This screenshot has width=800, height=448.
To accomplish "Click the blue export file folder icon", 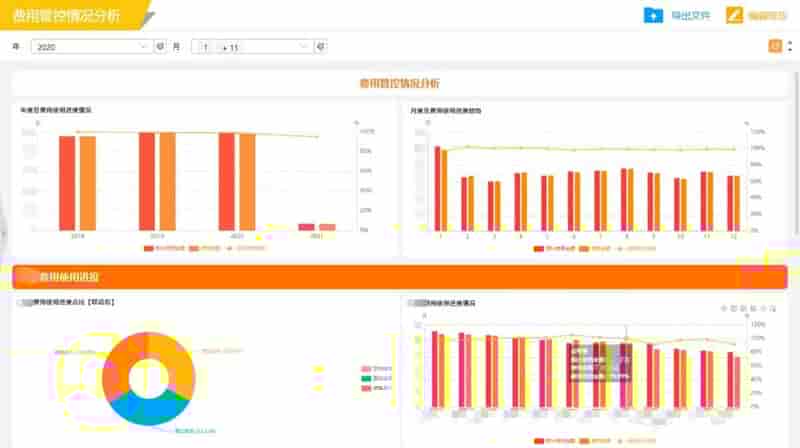I will coord(653,15).
